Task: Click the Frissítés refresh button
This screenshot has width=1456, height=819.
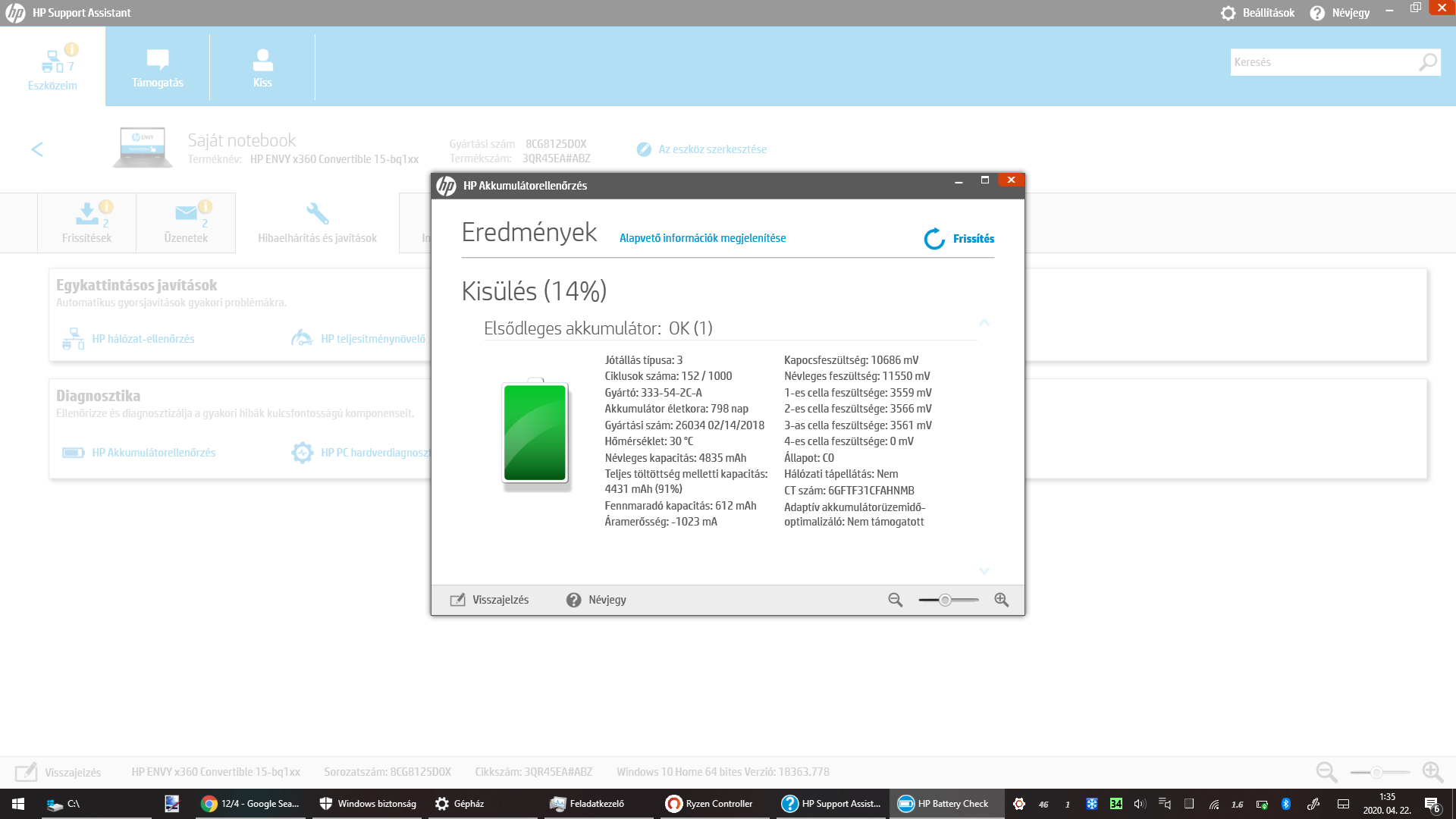Action: 959,239
